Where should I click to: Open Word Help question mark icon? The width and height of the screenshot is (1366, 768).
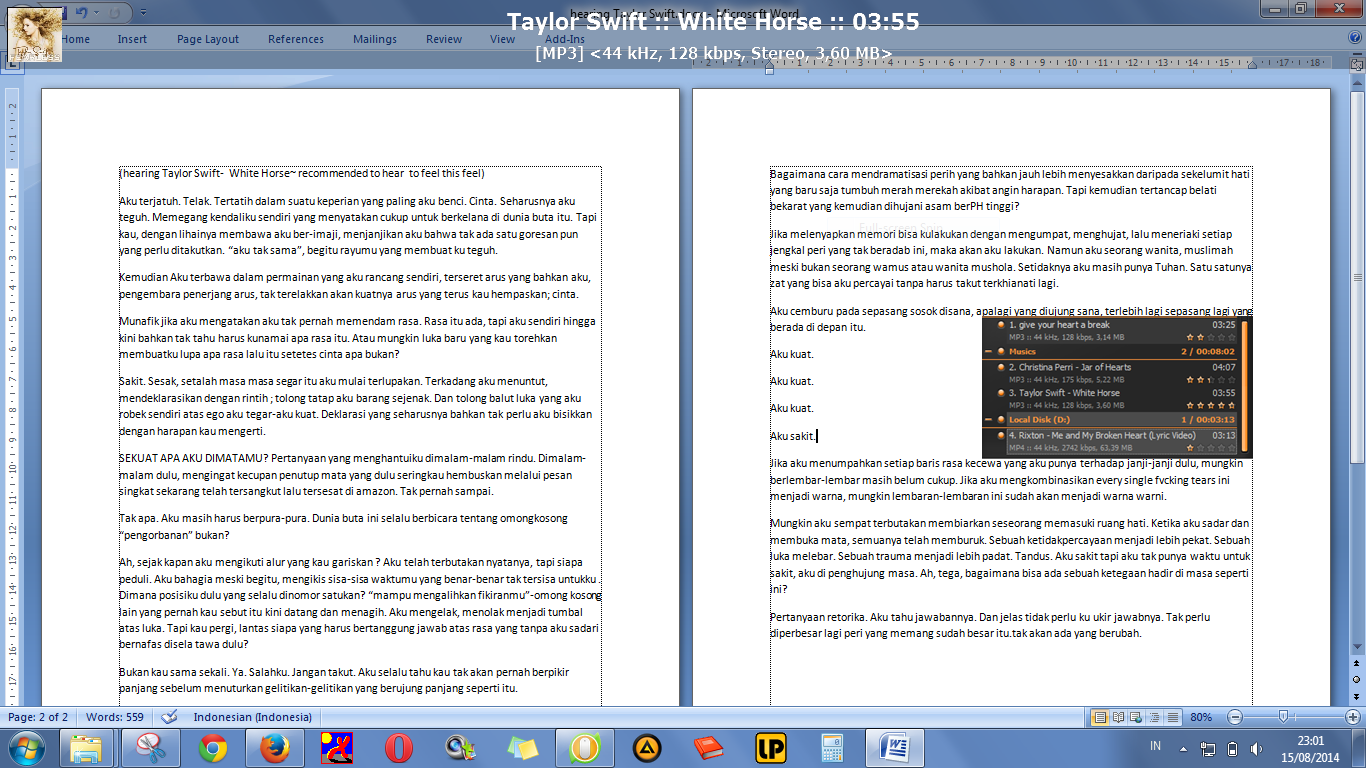tap(1353, 39)
